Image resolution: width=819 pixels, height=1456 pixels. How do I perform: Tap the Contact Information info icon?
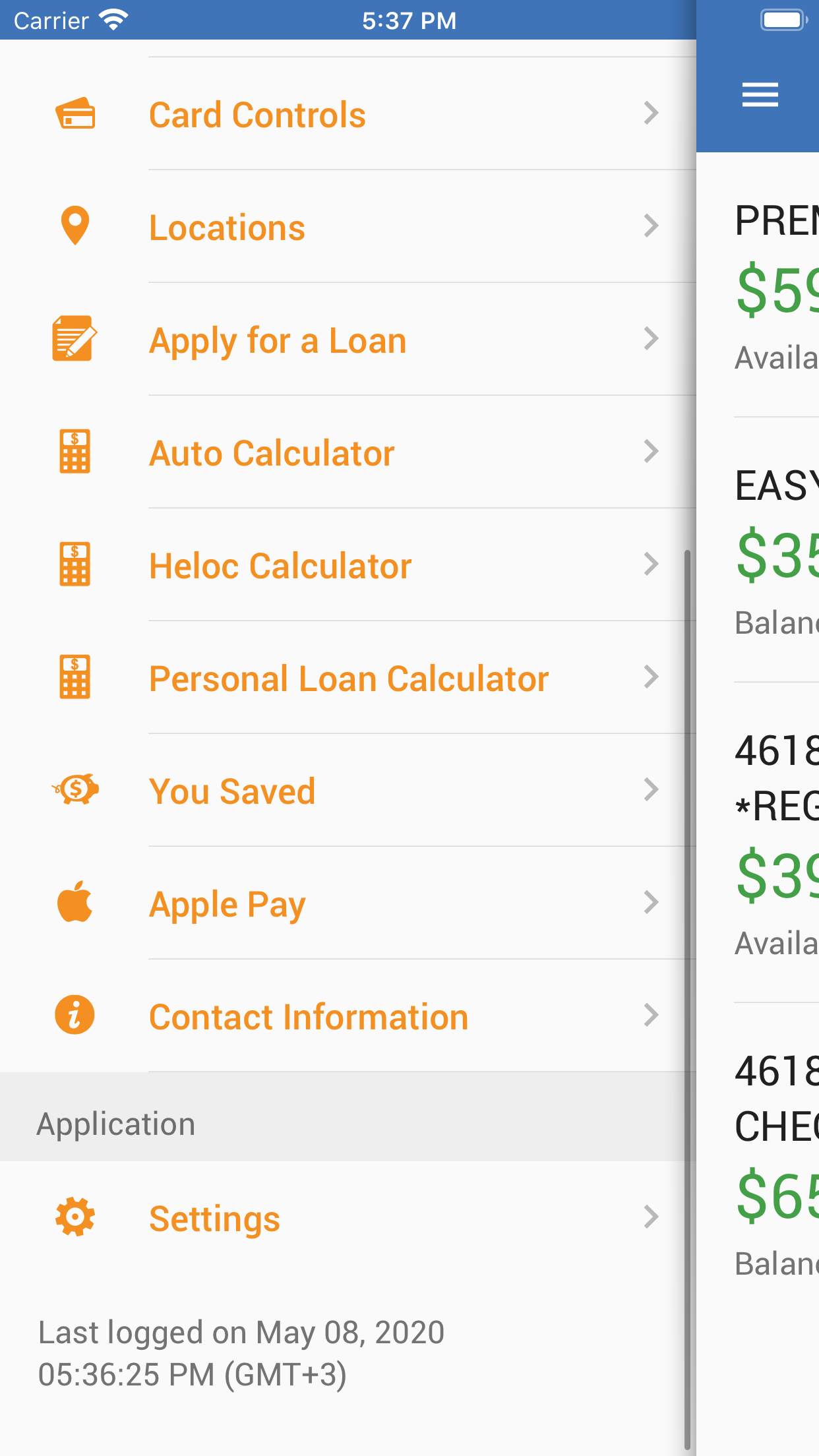point(75,1015)
